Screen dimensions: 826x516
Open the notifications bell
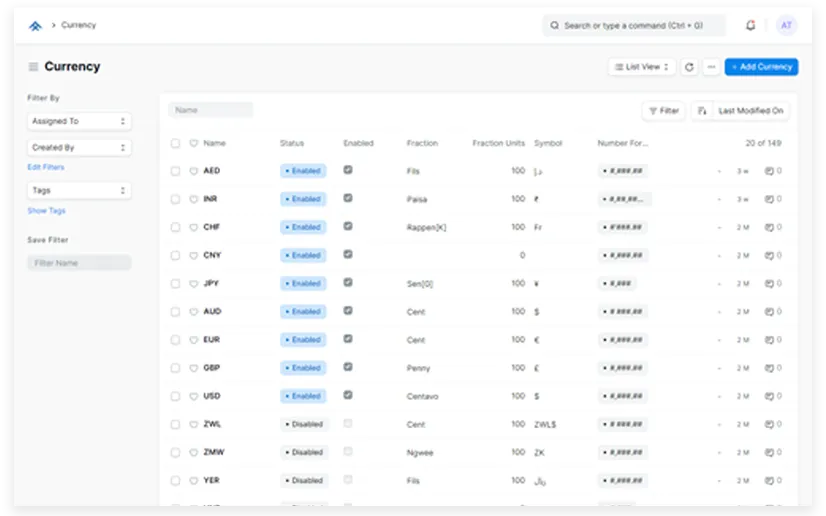coord(751,25)
